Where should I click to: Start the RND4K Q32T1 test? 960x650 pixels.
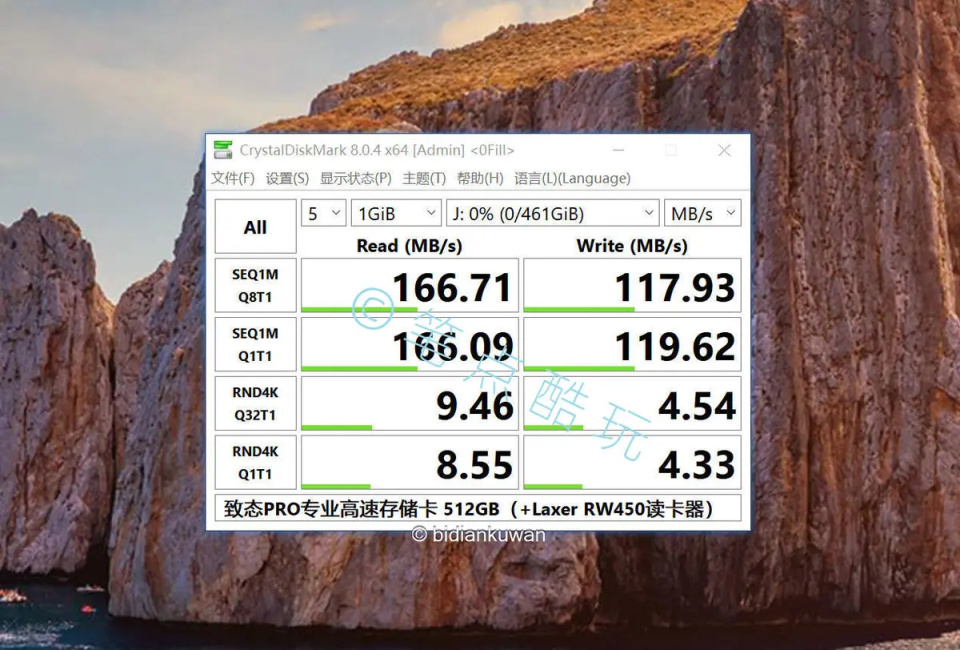click(255, 403)
